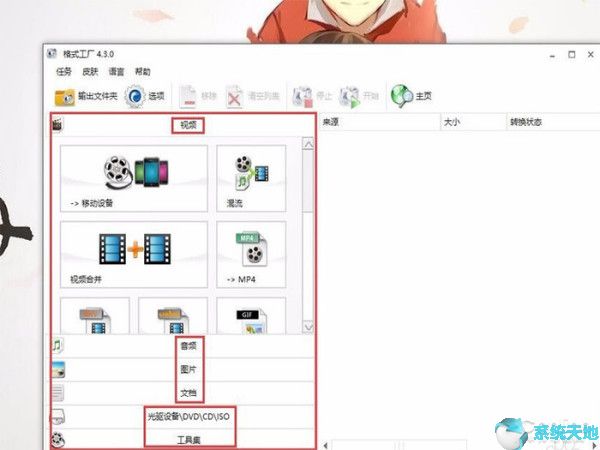Image resolution: width=600 pixels, height=450 pixels.
Task: Click the 格式工厂 title bar app icon
Action: (x=52, y=54)
